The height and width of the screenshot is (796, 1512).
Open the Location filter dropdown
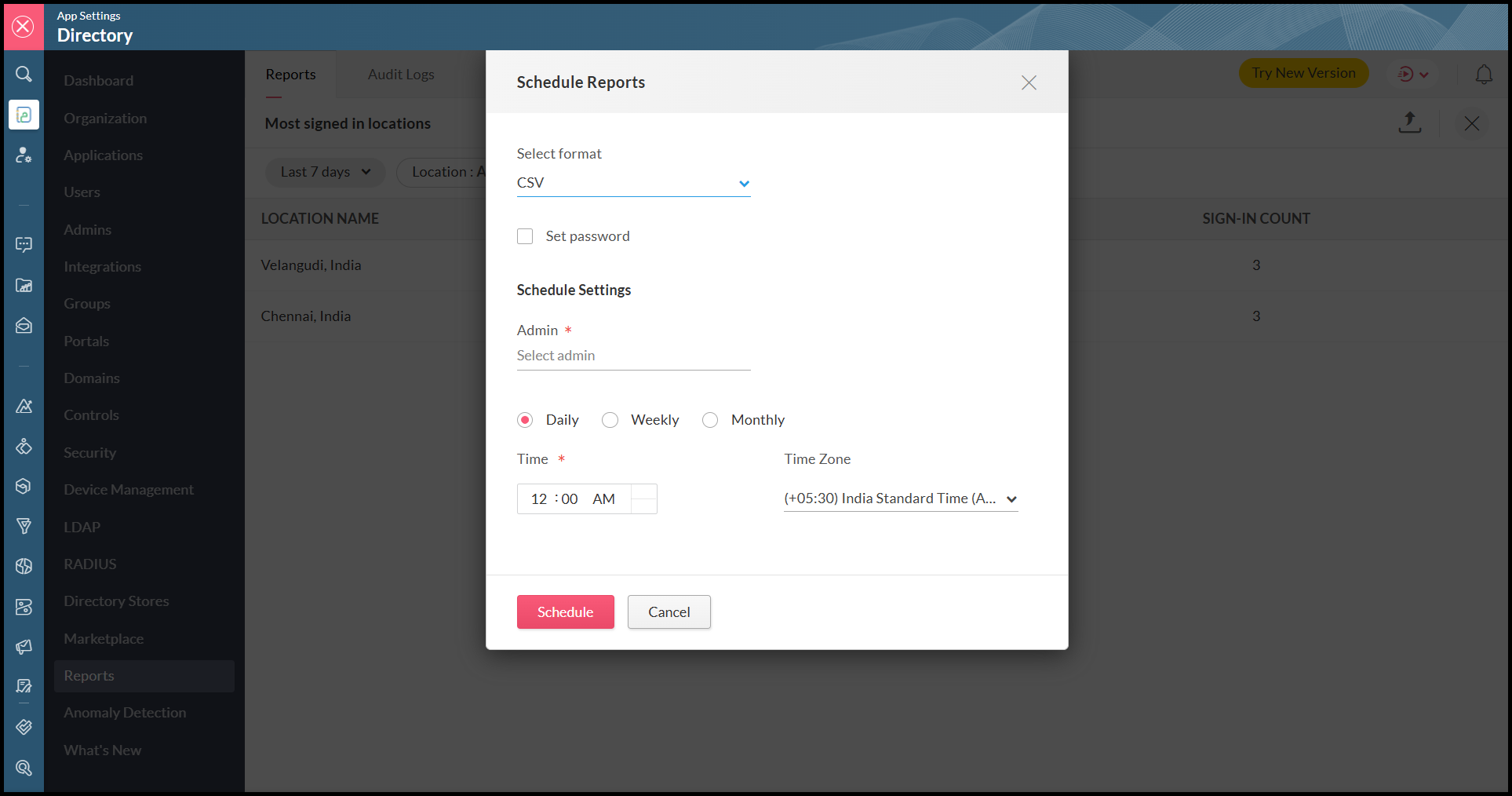(x=442, y=172)
